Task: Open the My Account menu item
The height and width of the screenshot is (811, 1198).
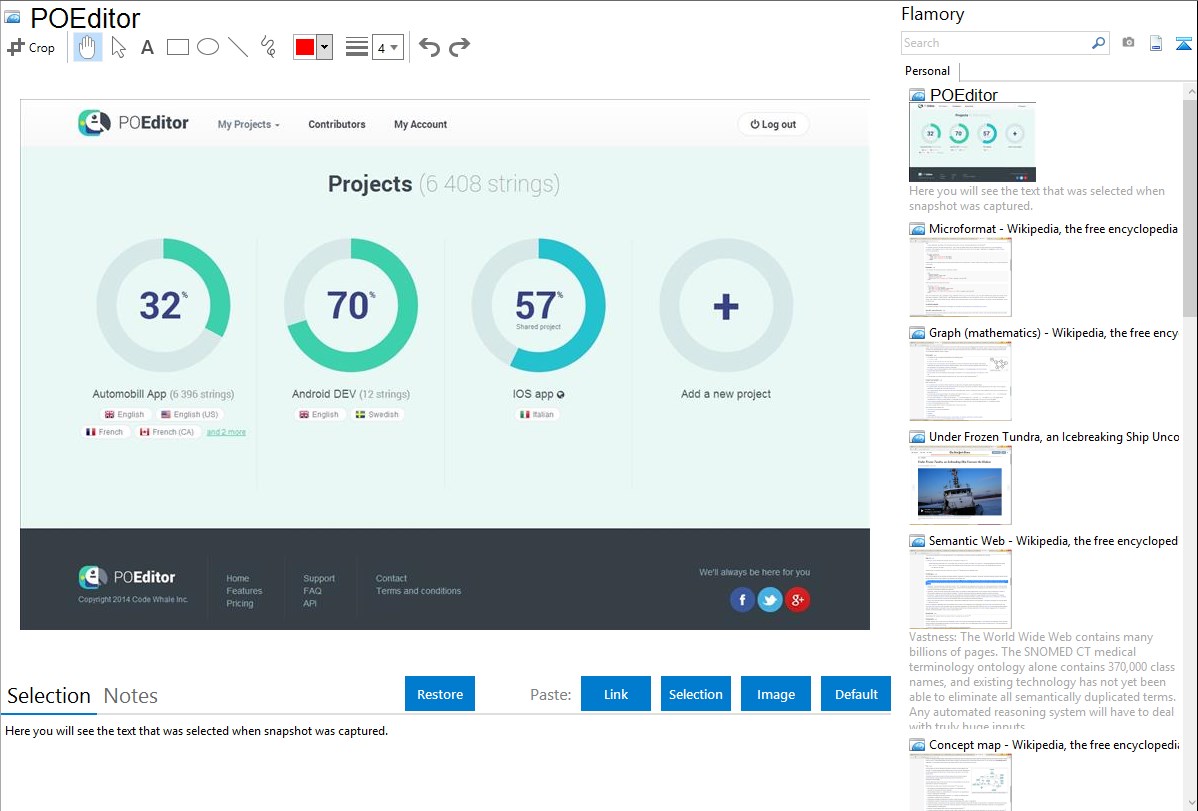Action: point(420,125)
